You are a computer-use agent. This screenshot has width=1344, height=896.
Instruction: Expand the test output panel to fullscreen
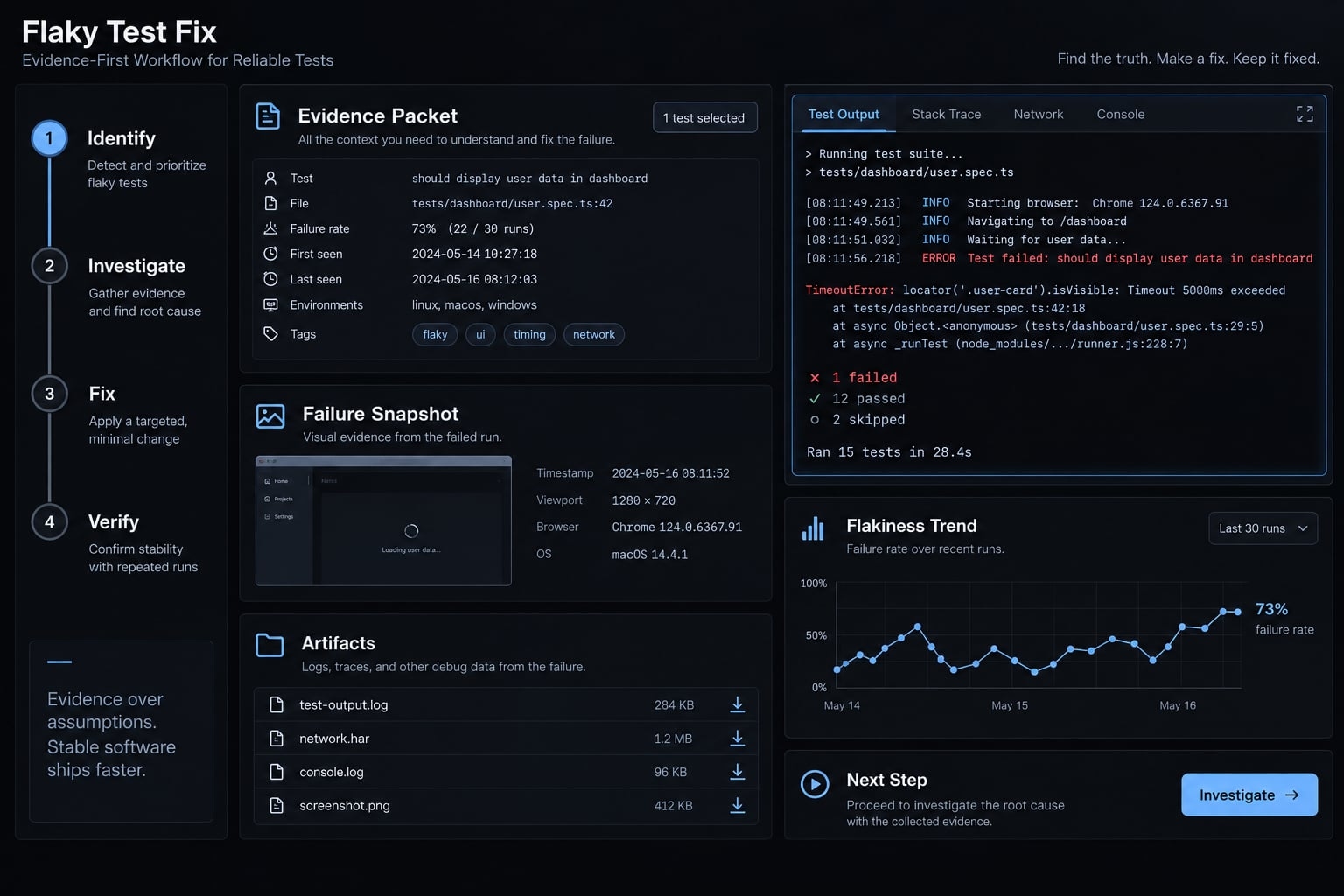click(x=1305, y=114)
